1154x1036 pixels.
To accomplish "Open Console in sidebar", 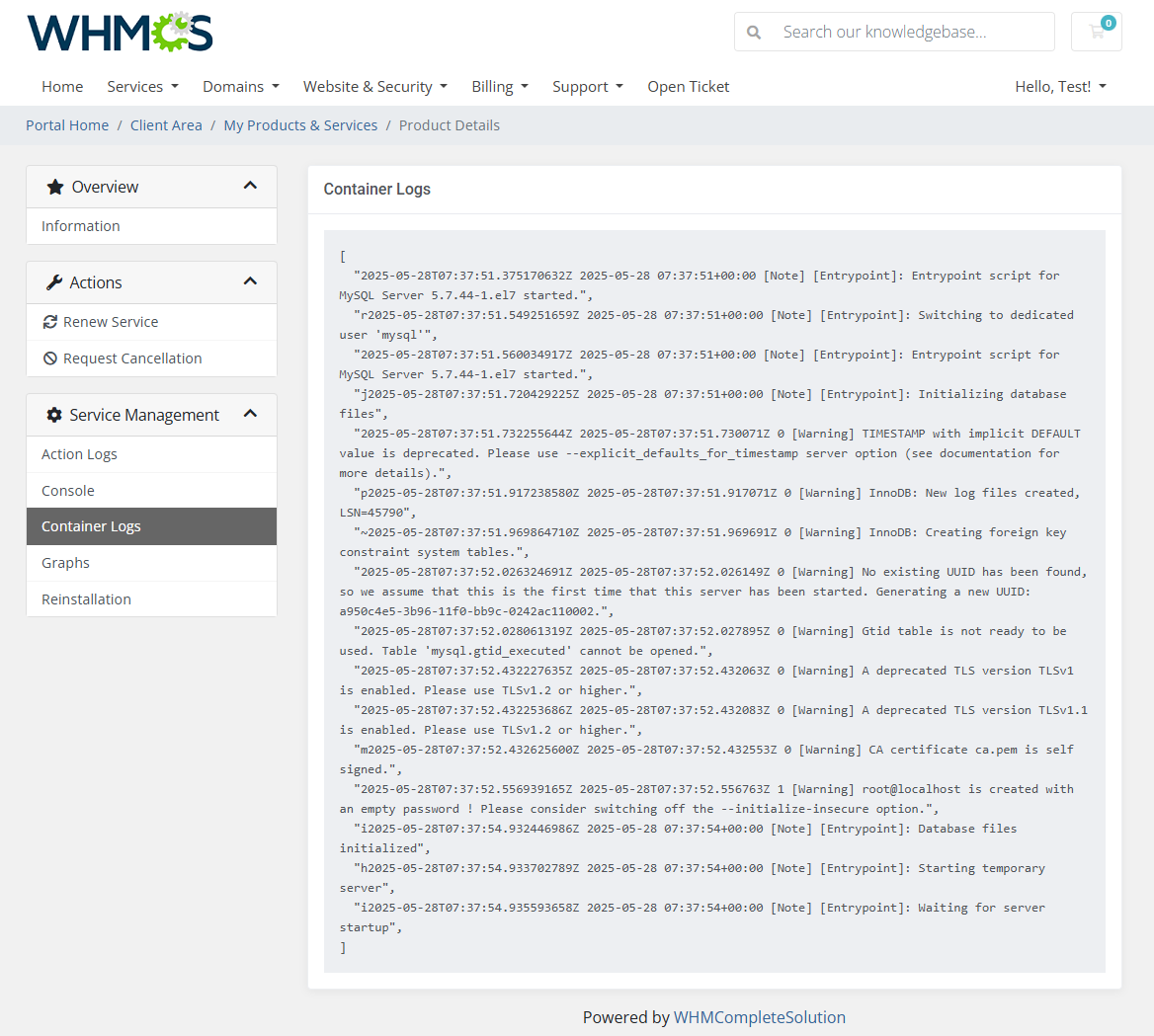I will click(x=151, y=490).
